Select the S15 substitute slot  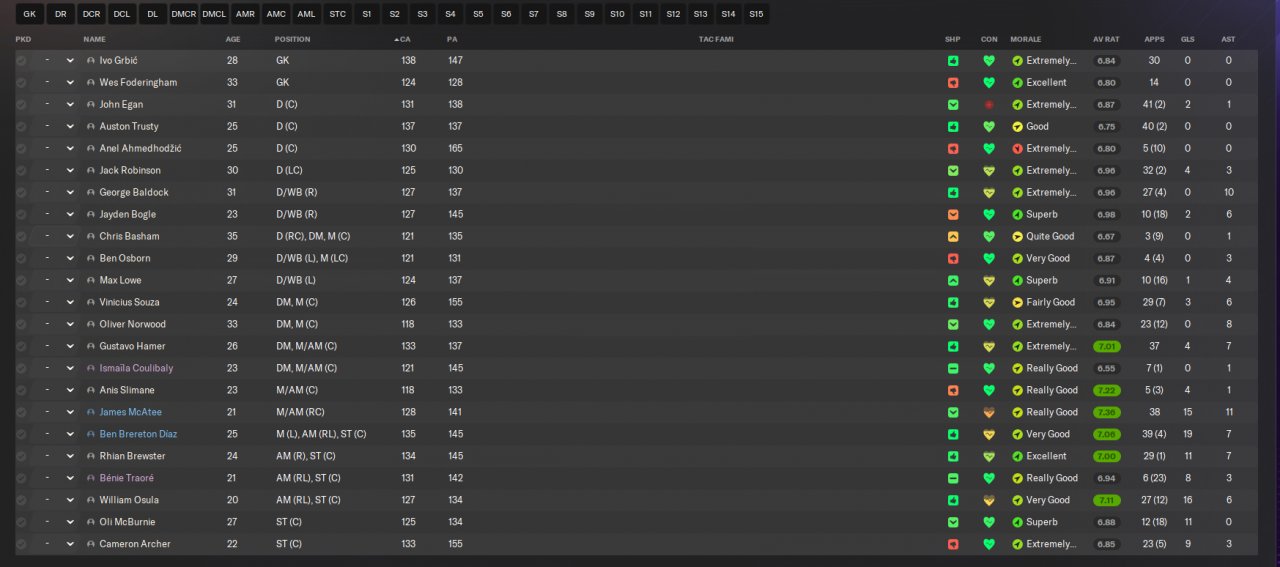[x=756, y=14]
